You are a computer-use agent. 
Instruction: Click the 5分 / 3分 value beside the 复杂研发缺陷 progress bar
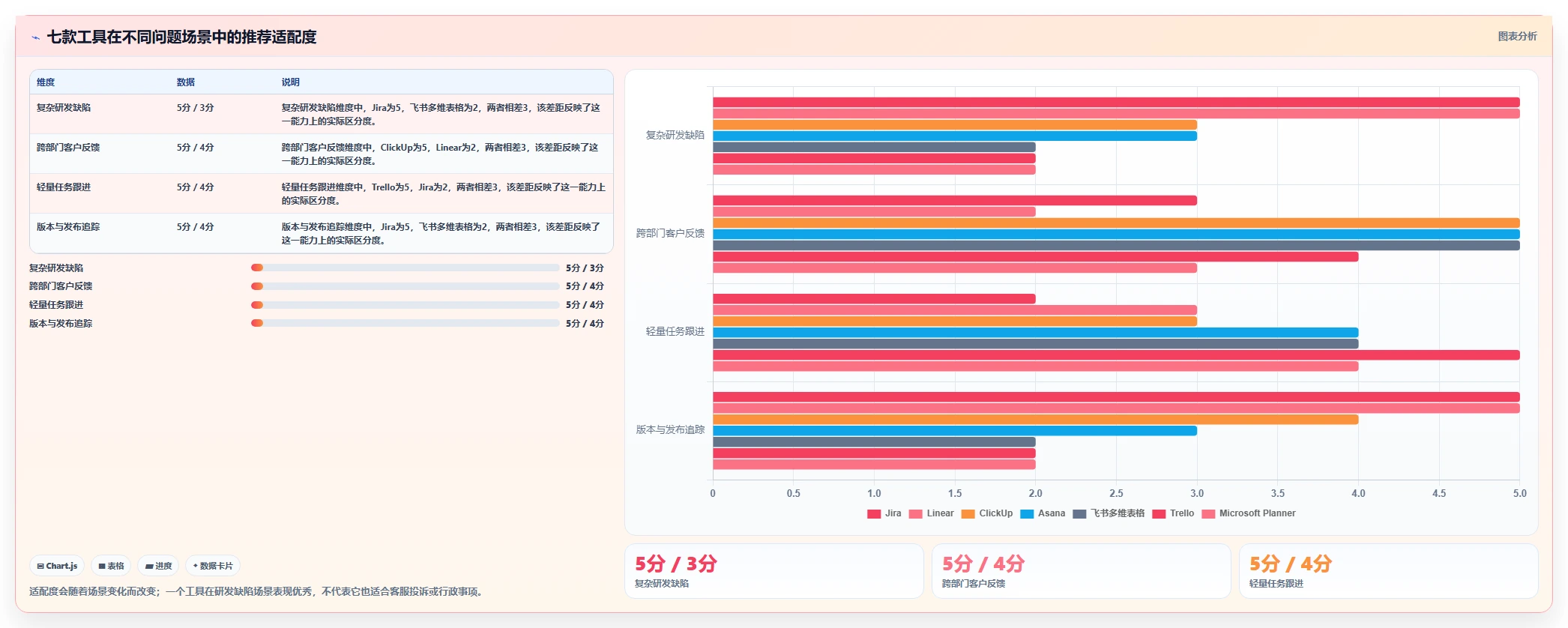click(585, 268)
